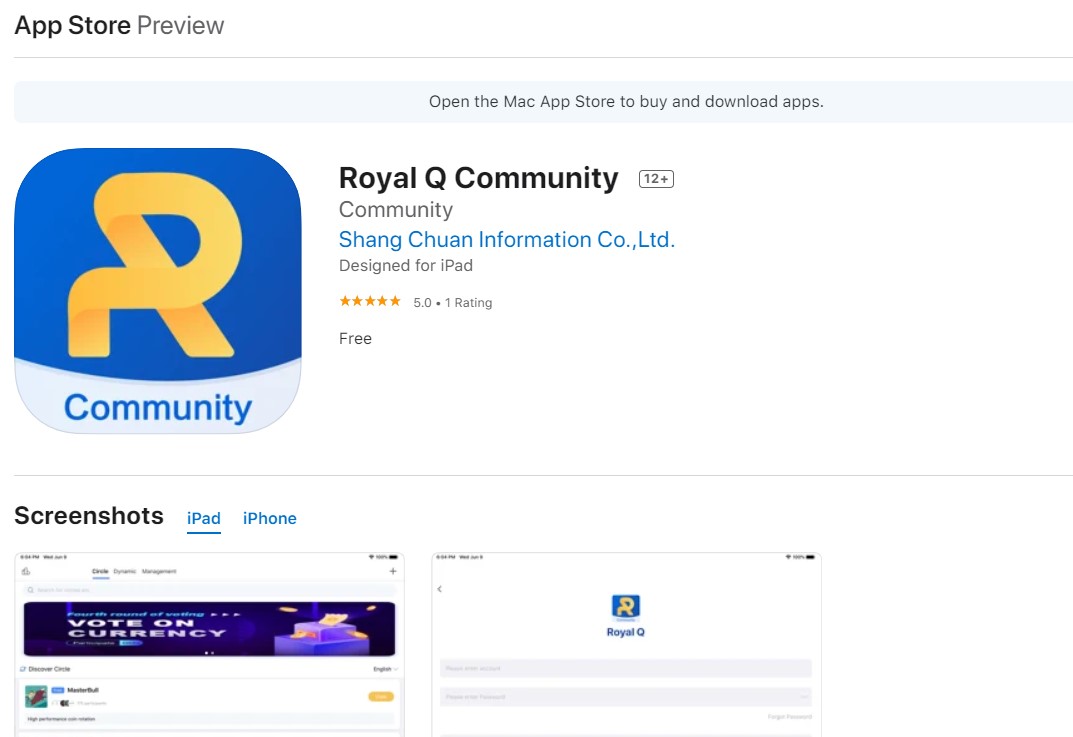Click the 'Screenshots' section heading
Screen dimensions: 1073x737
tap(89, 515)
